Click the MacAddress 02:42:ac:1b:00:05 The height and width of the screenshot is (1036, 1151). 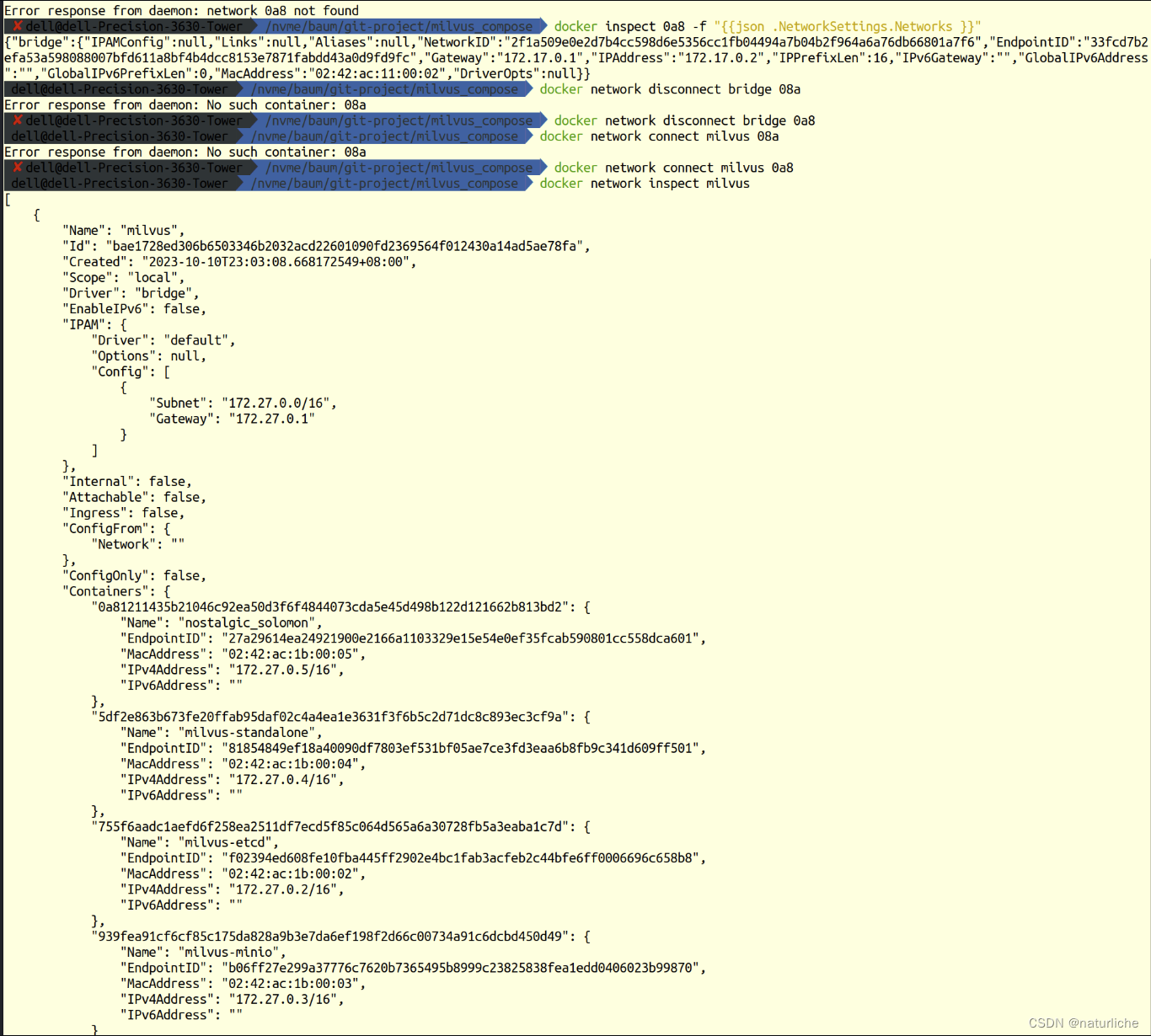point(293,654)
